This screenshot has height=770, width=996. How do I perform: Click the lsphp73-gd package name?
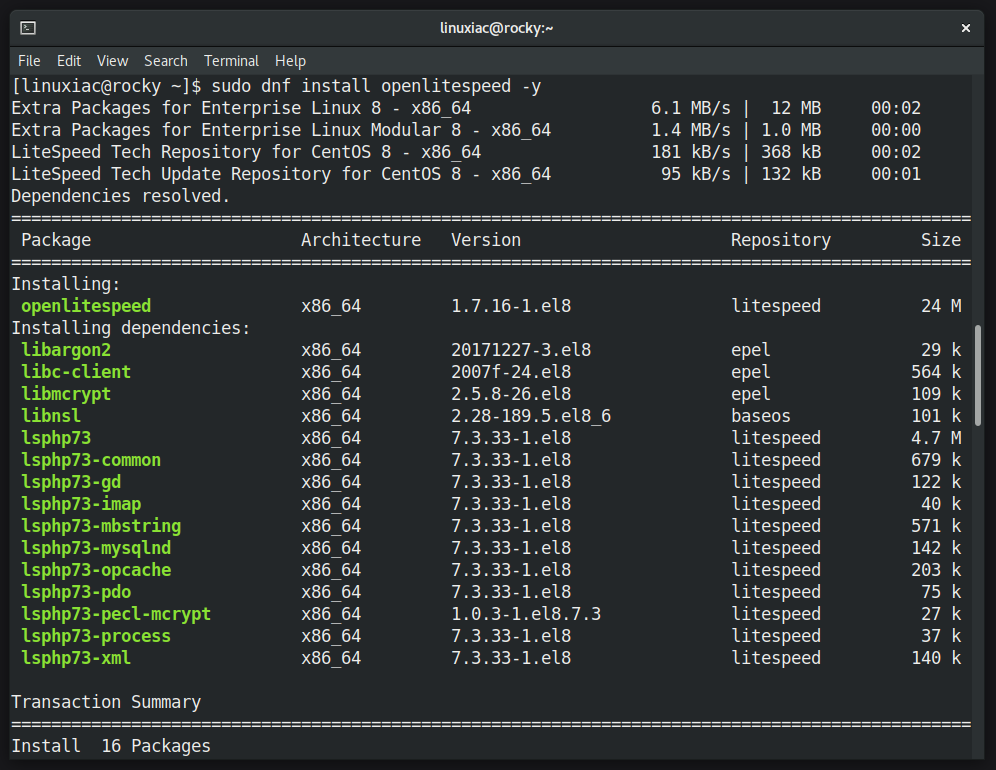71,482
